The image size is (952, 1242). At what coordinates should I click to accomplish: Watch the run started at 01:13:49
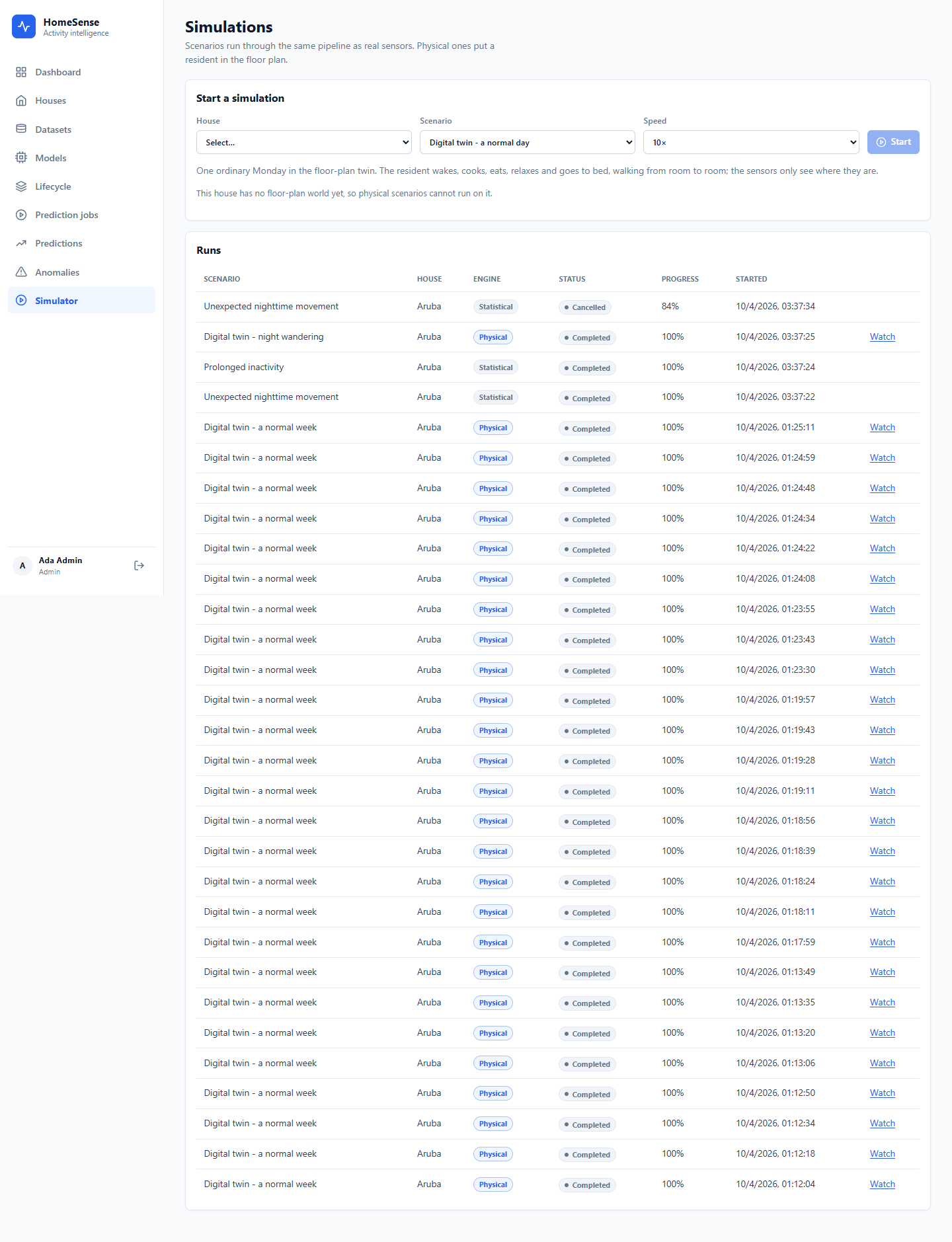(882, 972)
